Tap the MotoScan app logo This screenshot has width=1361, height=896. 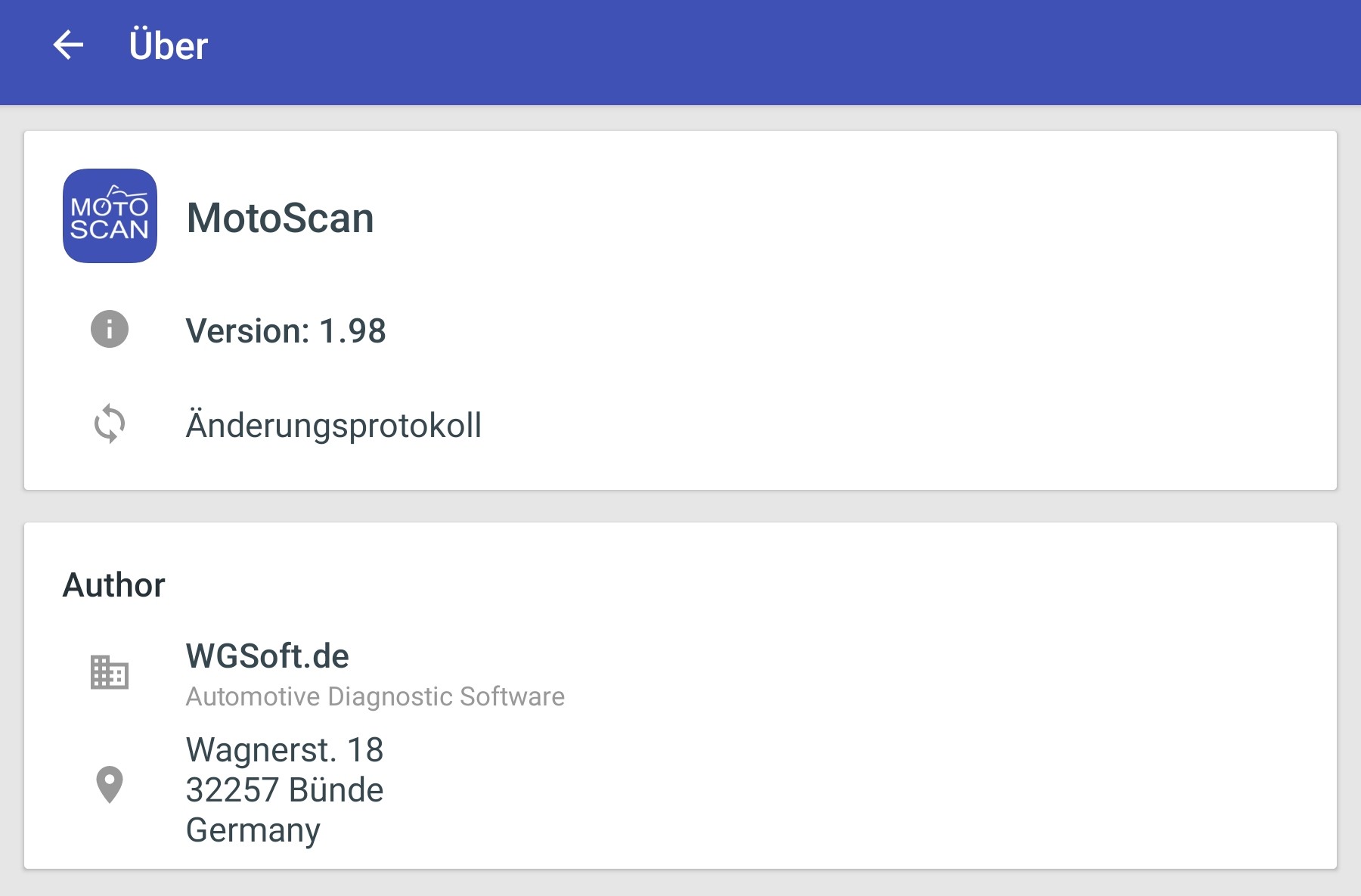click(x=110, y=215)
